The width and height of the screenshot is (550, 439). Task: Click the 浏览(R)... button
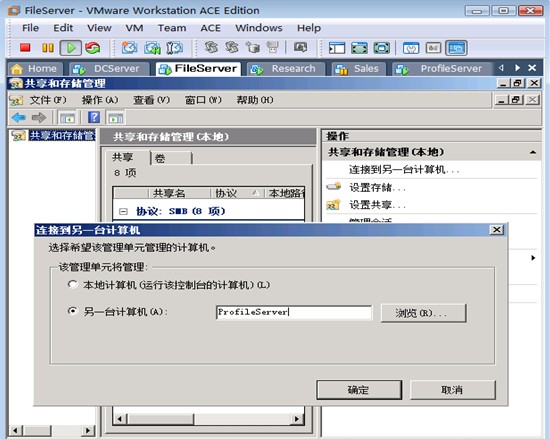[423, 312]
